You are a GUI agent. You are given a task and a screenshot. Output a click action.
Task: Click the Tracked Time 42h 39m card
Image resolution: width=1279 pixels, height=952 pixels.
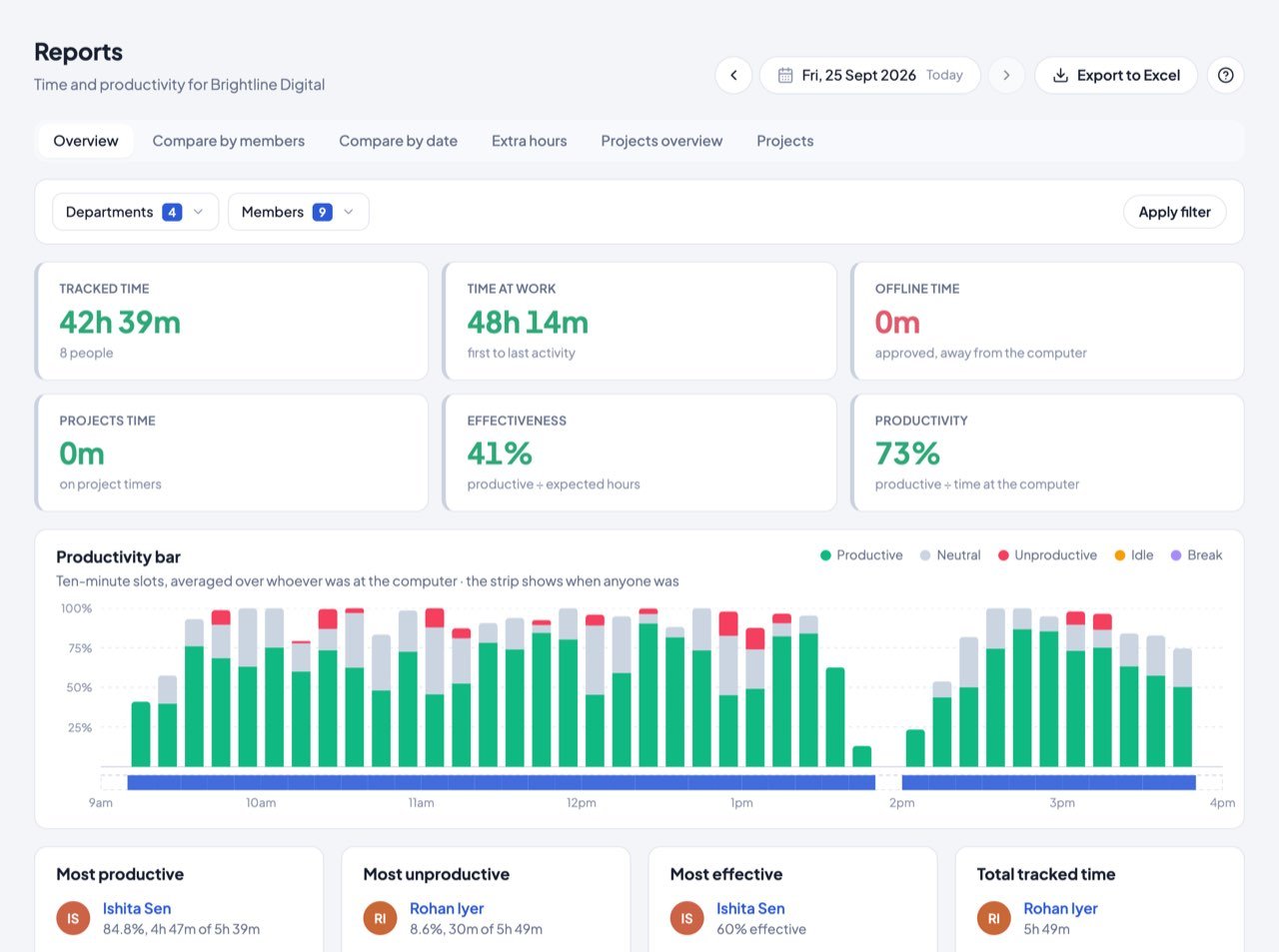(232, 321)
